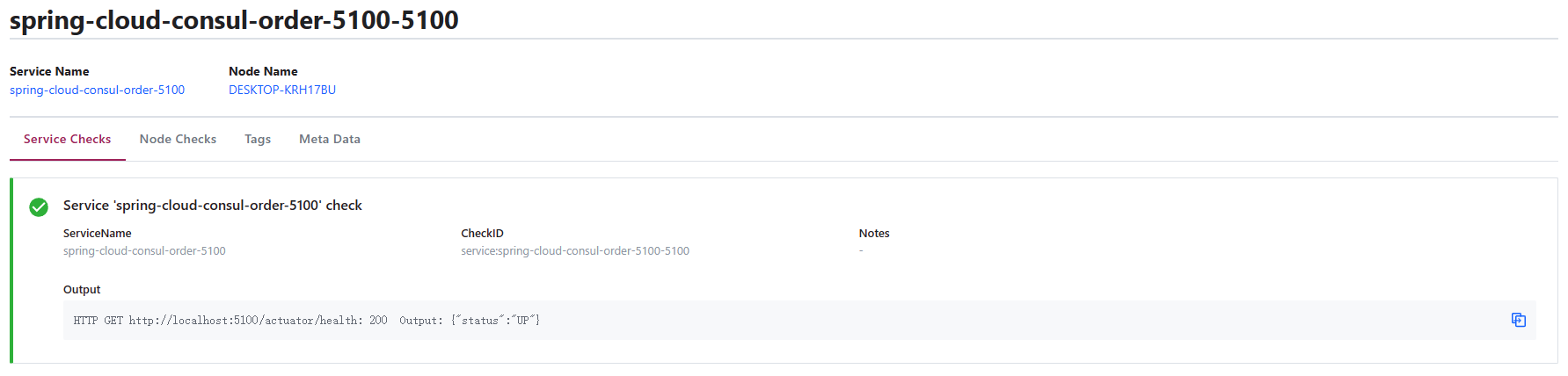Image resolution: width=1568 pixels, height=376 pixels.
Task: Copy the health check output
Action: click(1518, 320)
